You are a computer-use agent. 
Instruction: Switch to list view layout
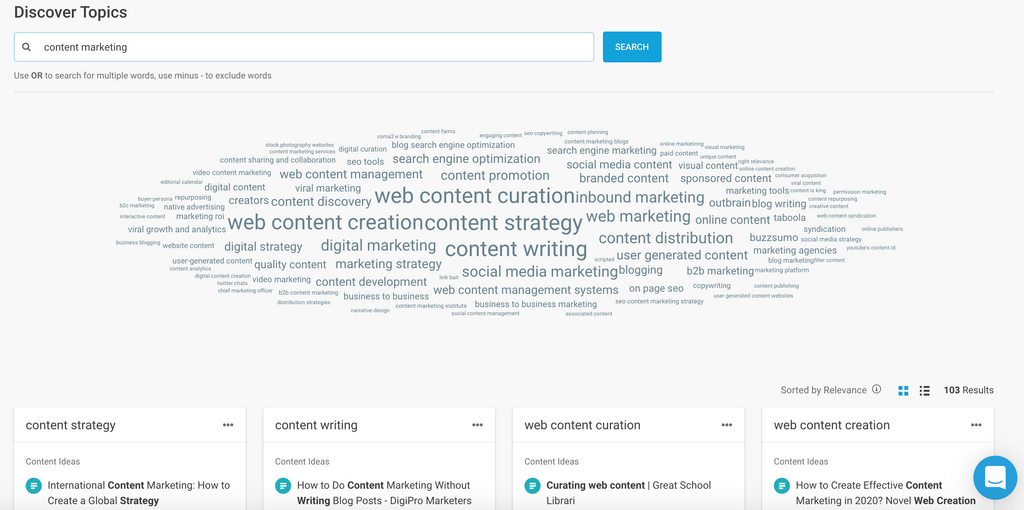925,390
